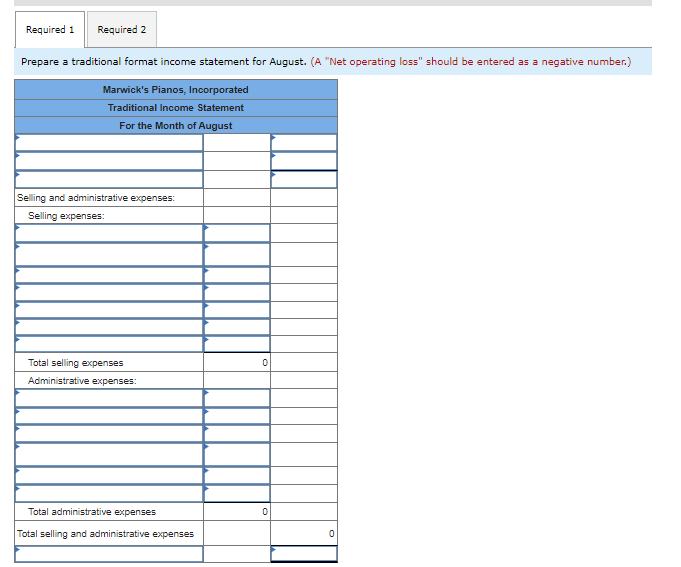Image resolution: width=681 pixels, height=567 pixels.
Task: Select the 'Total selling expenses' row label
Action: [76, 363]
